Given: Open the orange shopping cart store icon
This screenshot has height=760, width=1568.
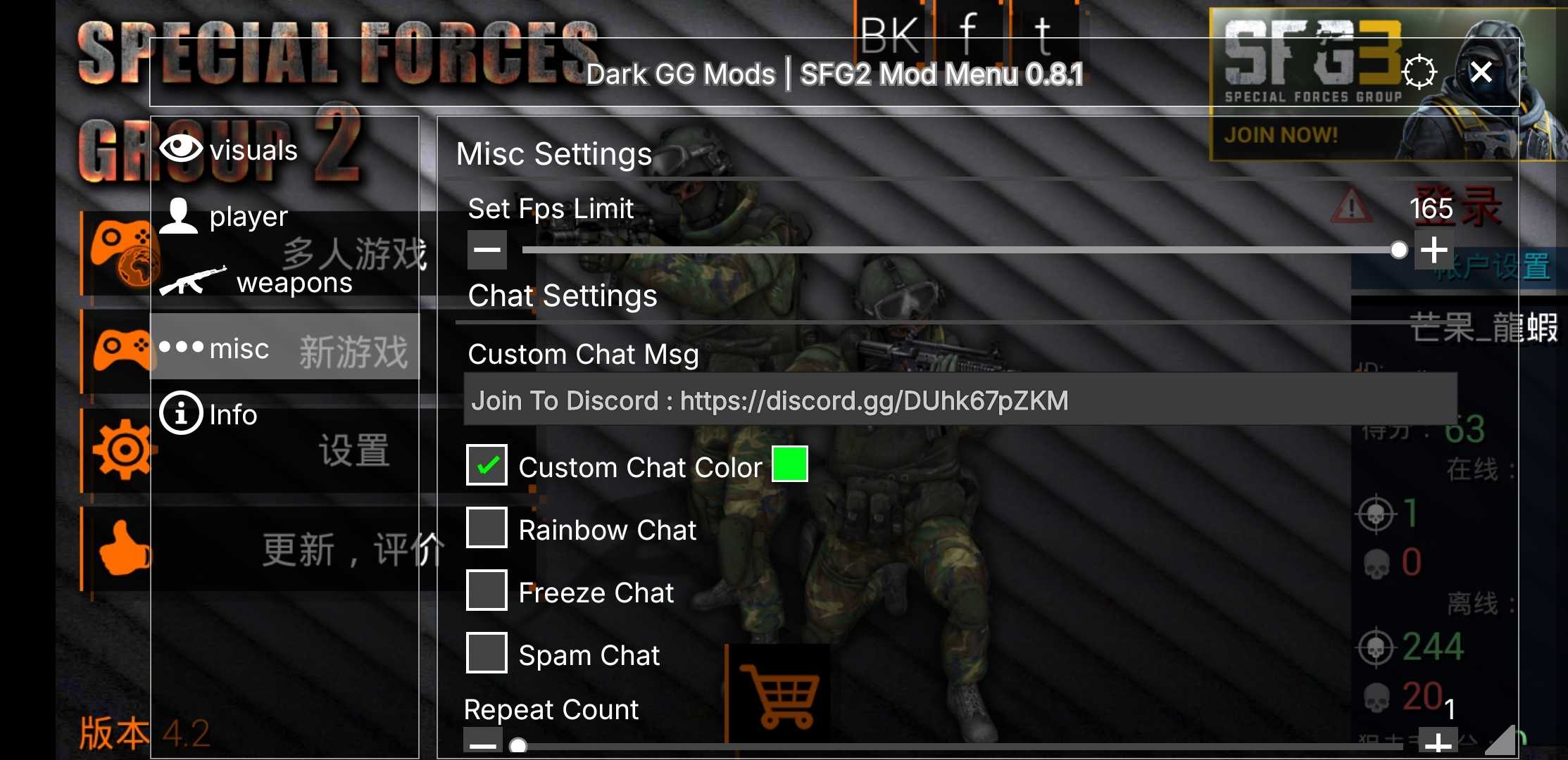Looking at the screenshot, I should click(x=779, y=695).
